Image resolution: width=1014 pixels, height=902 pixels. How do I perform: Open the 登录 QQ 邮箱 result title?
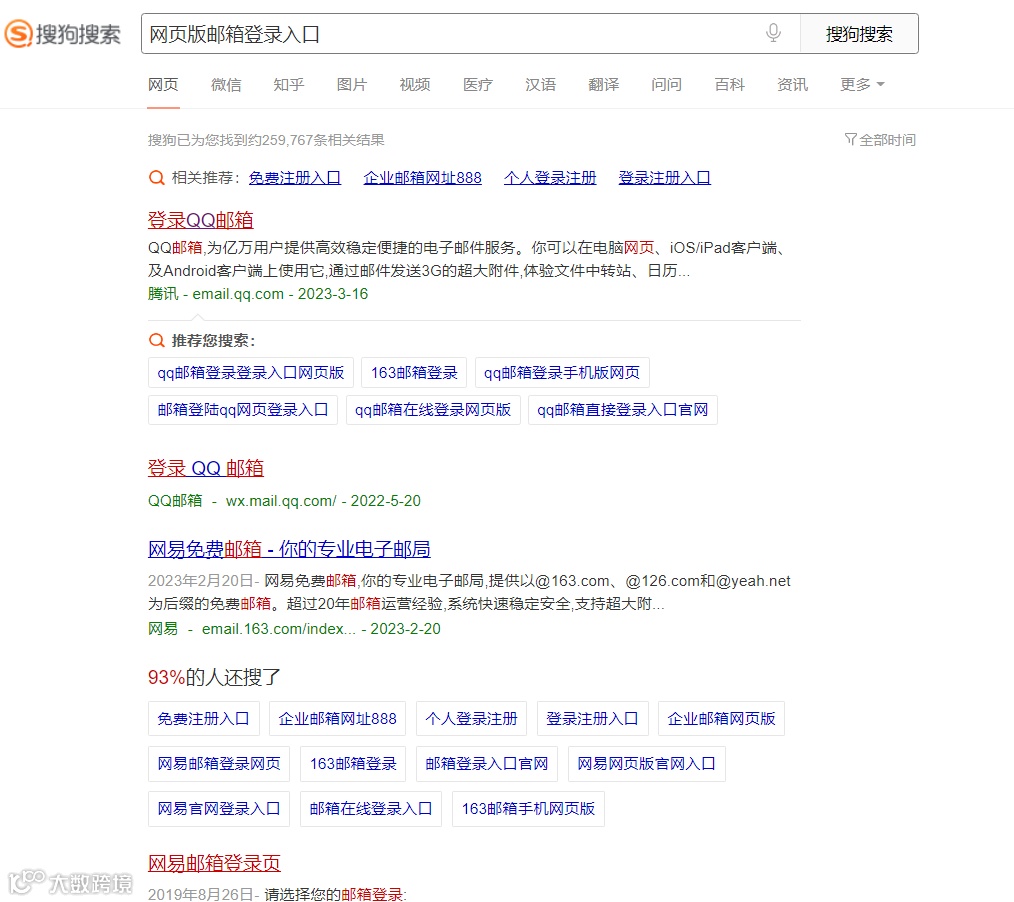(206, 468)
